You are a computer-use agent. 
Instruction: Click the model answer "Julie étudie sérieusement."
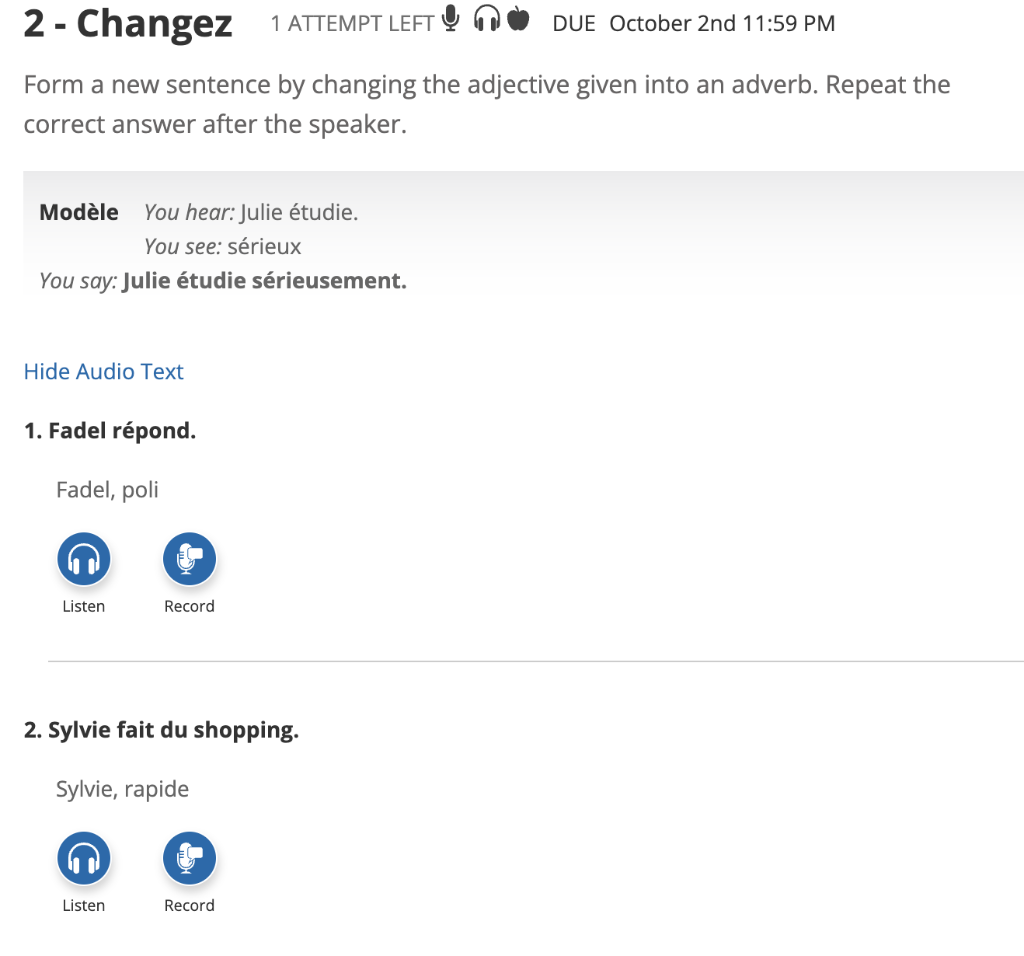coord(264,281)
